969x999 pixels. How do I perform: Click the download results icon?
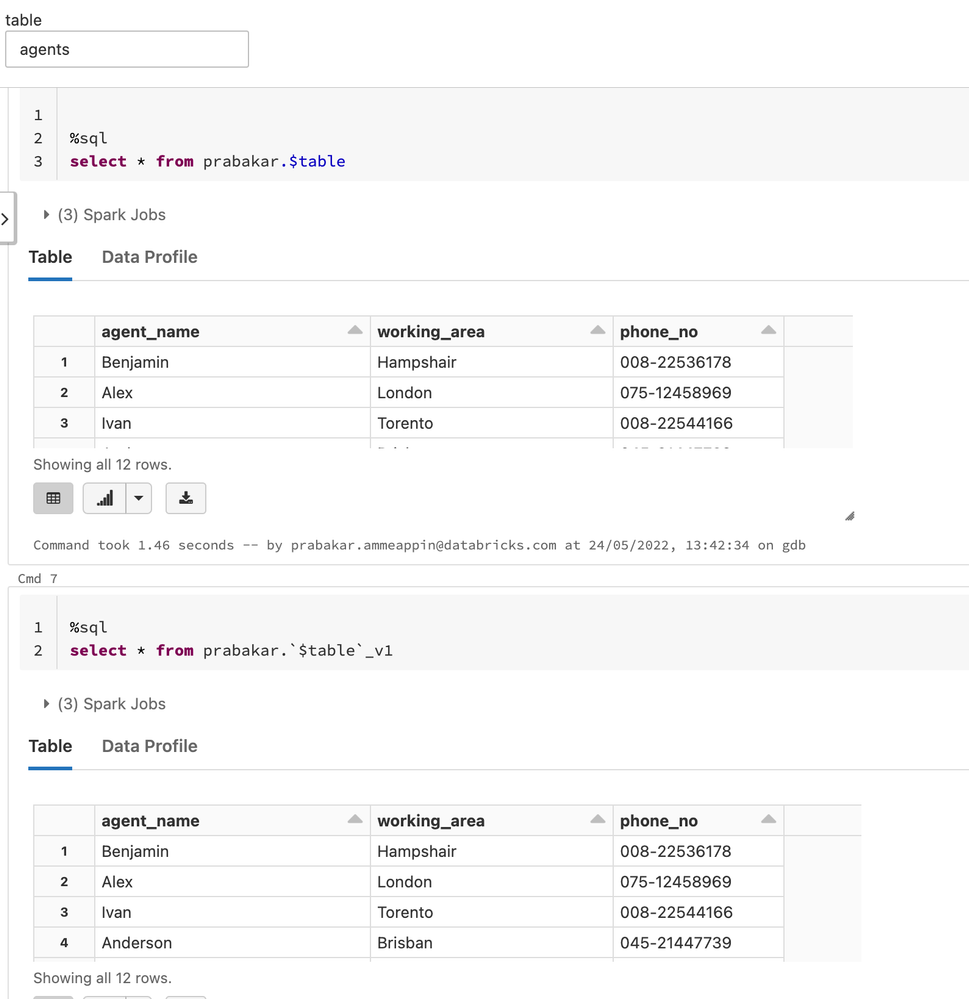pos(185,498)
